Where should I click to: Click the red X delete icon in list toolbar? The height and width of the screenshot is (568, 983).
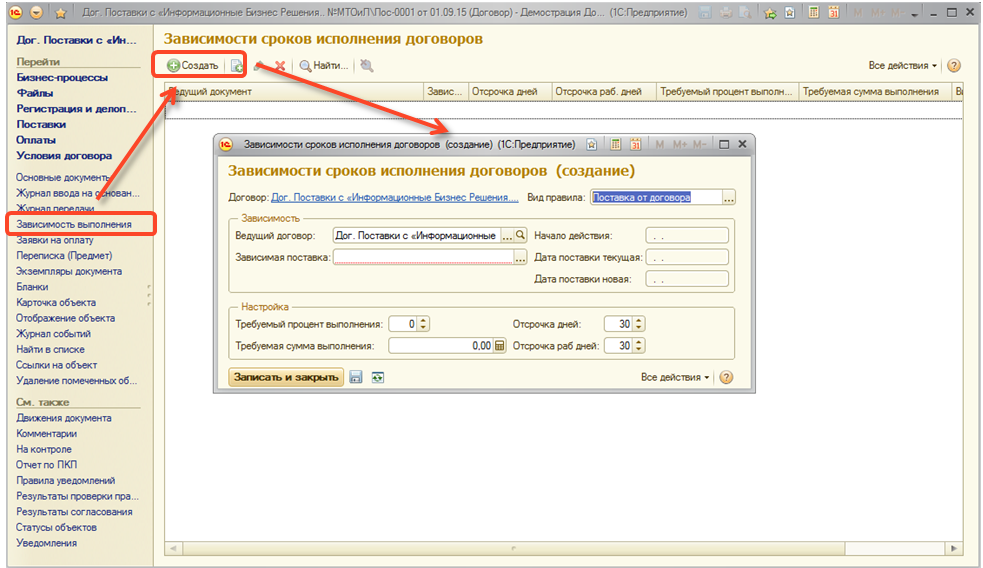click(280, 66)
